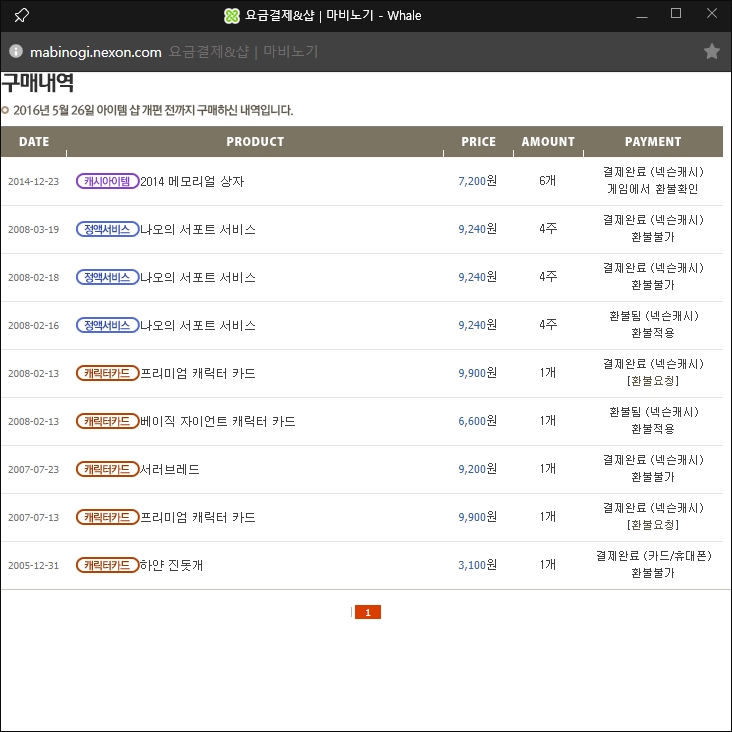Click the green Whale page favicon in title

(232, 16)
